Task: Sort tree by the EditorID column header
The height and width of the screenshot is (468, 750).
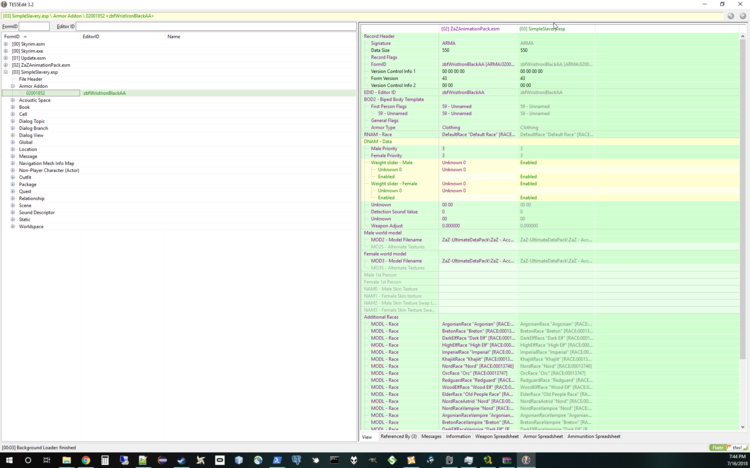Action: tap(122, 36)
